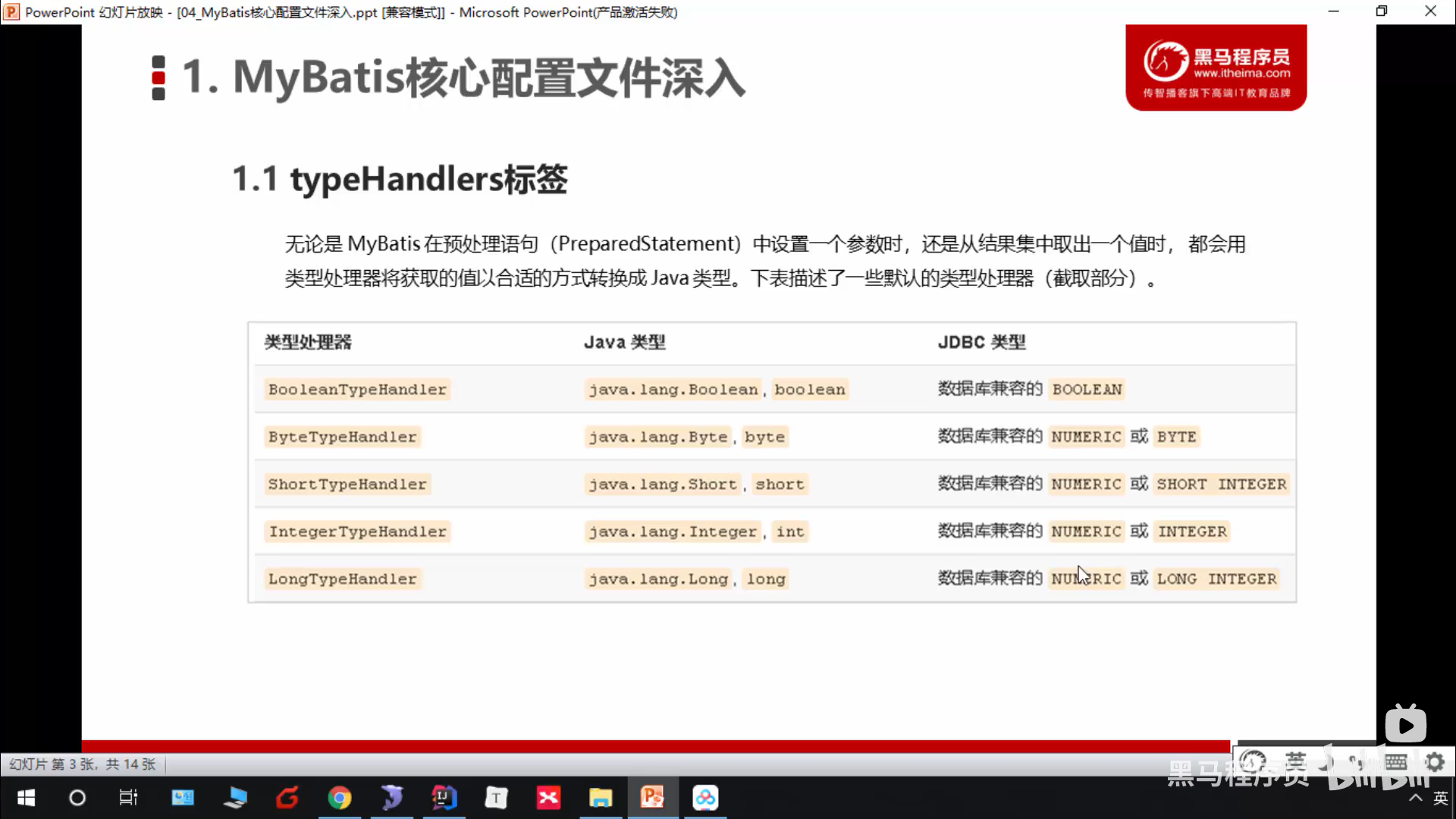Click the bilibili play icon overlay
The image size is (1456, 819).
click(1405, 725)
